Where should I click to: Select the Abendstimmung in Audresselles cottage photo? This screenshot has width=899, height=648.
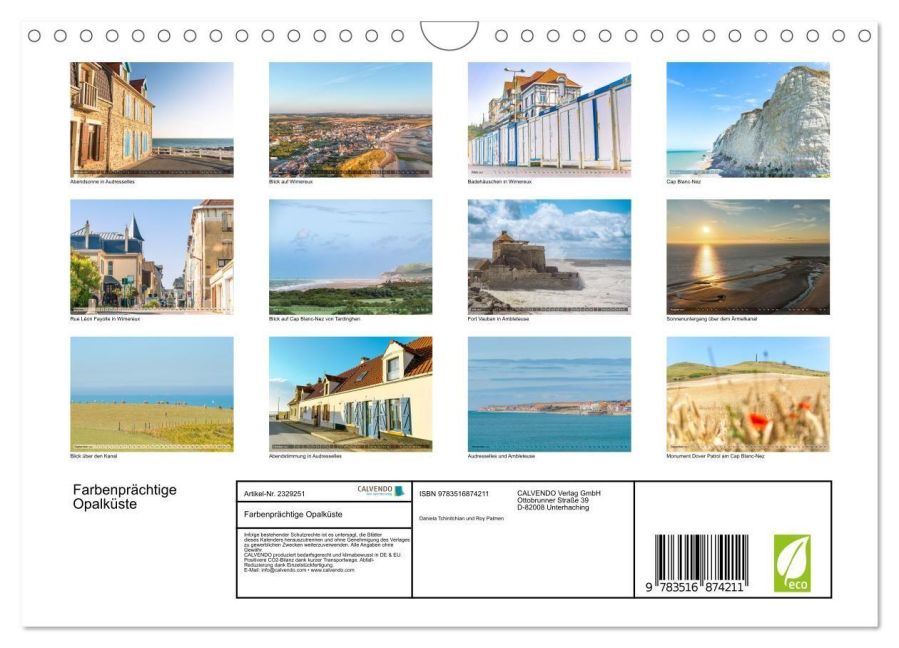350,394
